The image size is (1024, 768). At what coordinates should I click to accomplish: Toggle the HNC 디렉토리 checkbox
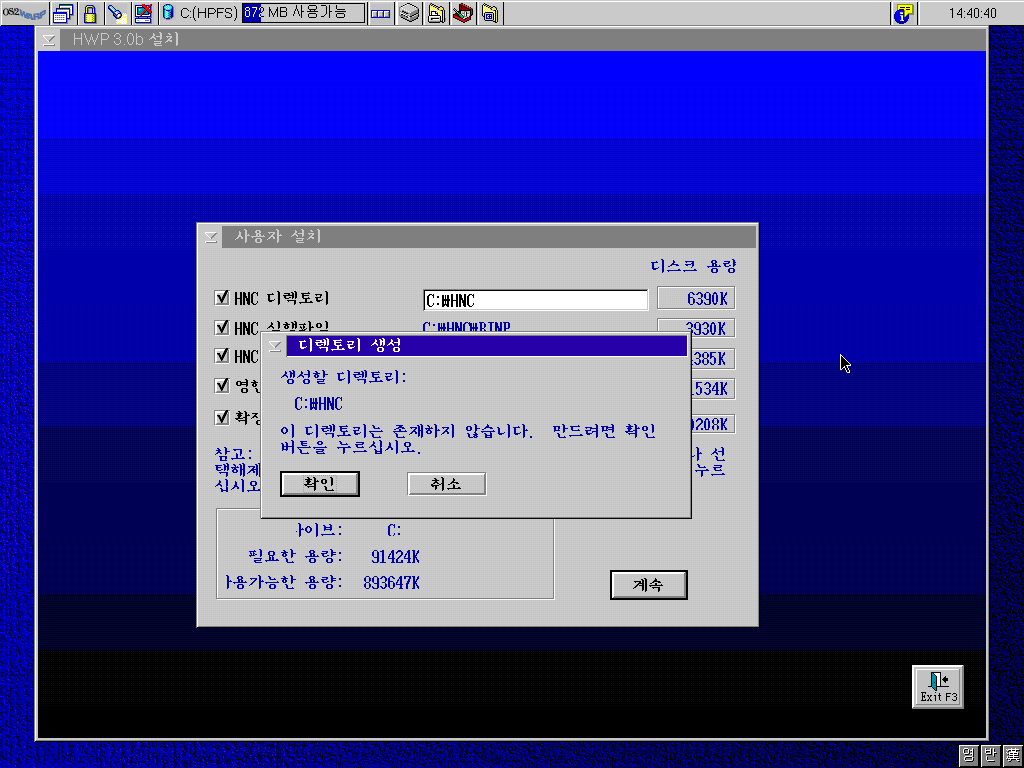(221, 298)
